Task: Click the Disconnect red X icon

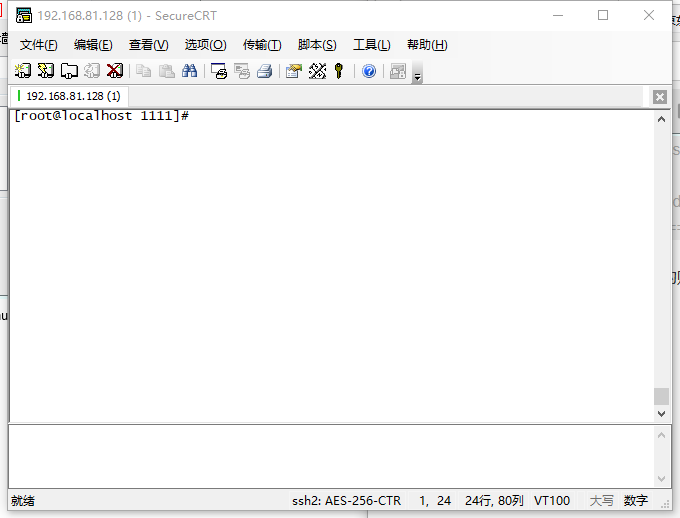Action: pos(115,71)
